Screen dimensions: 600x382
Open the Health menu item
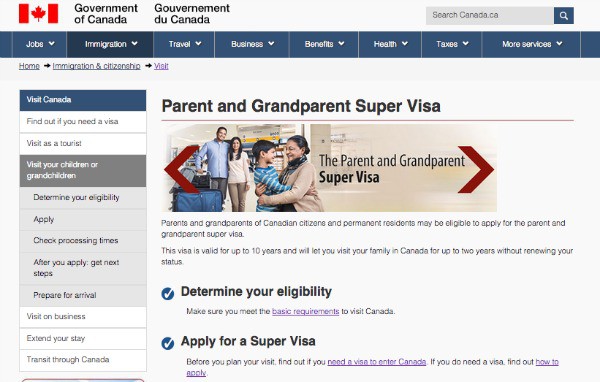[x=390, y=44]
